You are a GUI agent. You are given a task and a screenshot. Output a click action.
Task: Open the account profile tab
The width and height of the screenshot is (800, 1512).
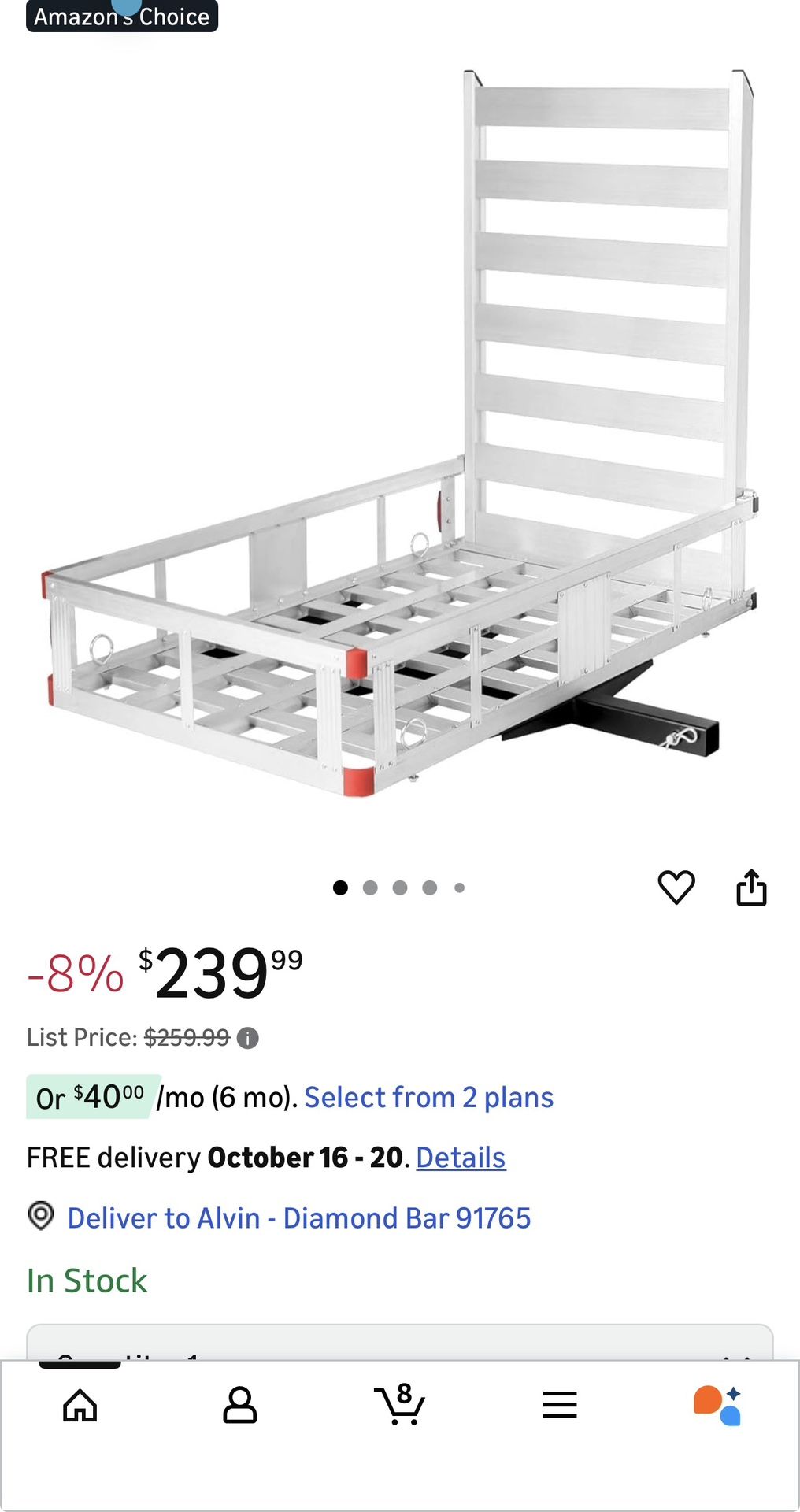pyautogui.click(x=239, y=1405)
